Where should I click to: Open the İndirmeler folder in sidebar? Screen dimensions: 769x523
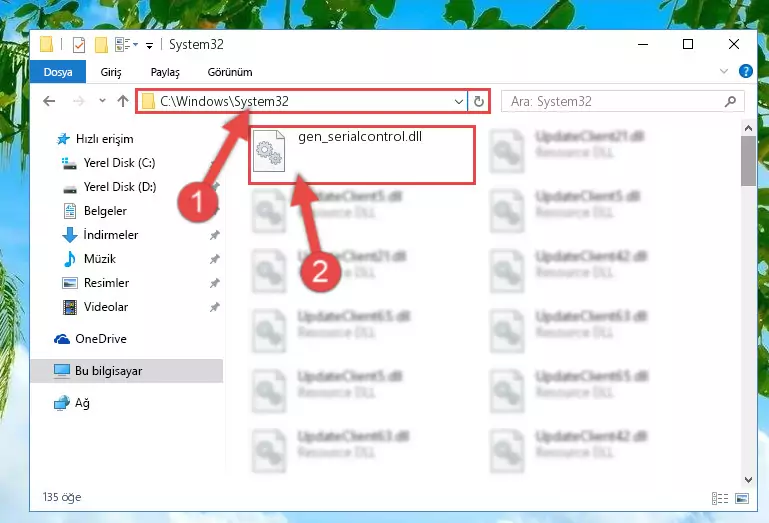click(x=101, y=235)
